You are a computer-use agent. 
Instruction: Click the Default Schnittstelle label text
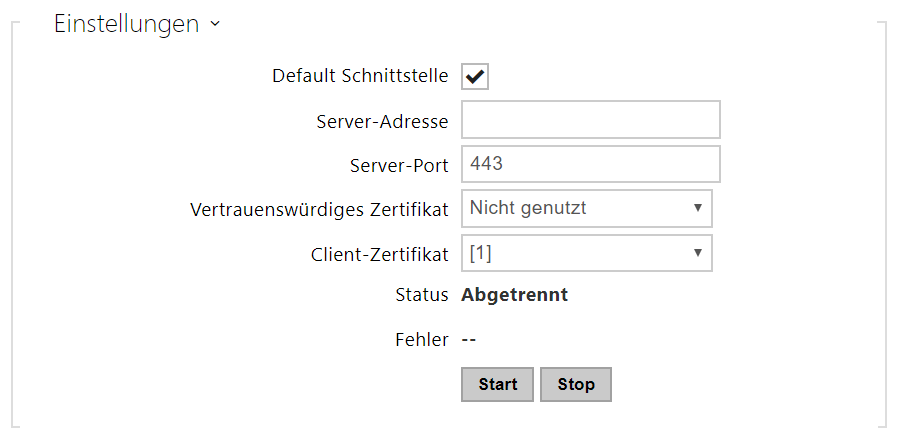coord(360,77)
